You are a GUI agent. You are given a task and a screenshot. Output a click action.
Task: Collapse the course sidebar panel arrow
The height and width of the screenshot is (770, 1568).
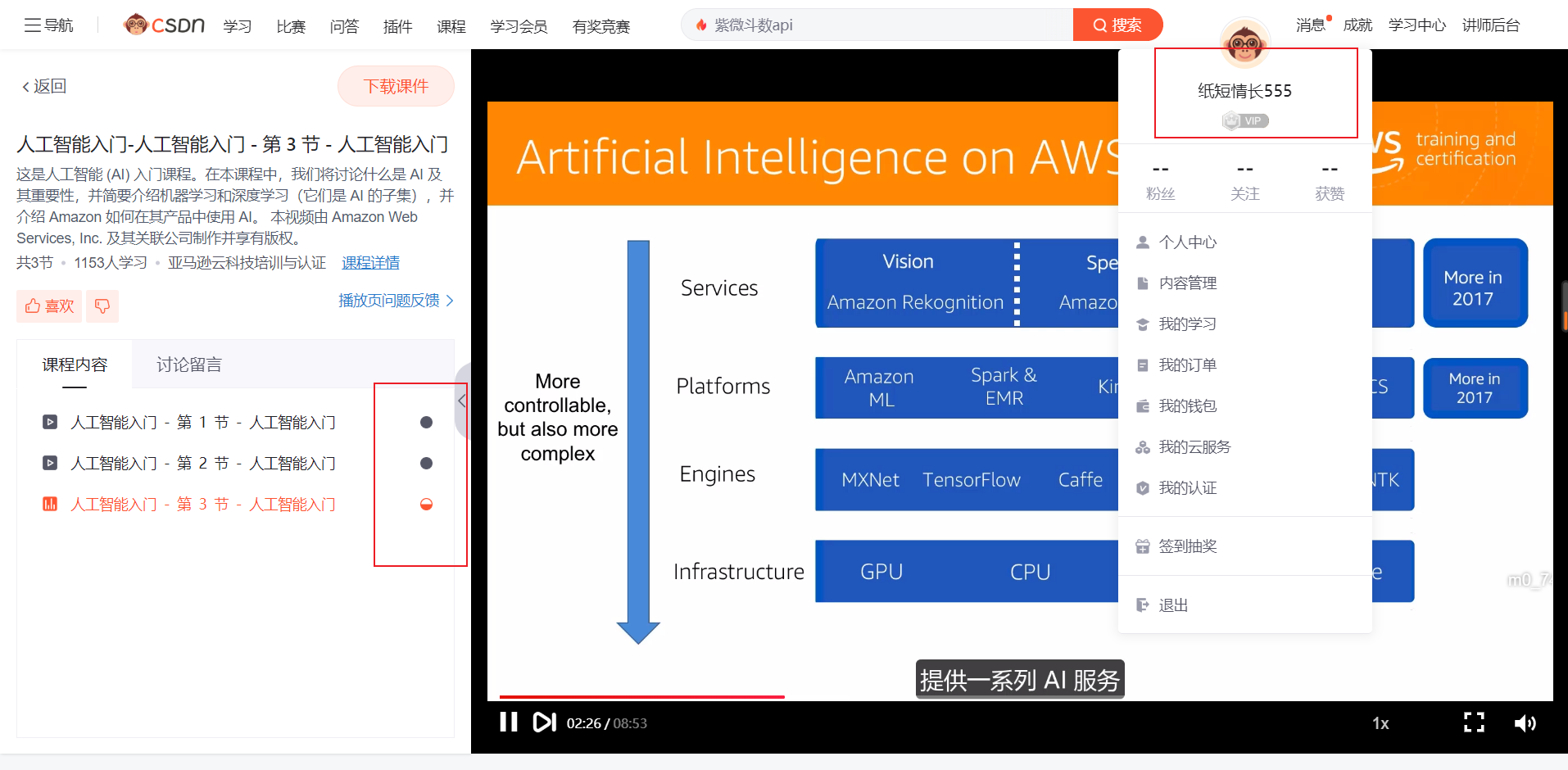point(463,401)
